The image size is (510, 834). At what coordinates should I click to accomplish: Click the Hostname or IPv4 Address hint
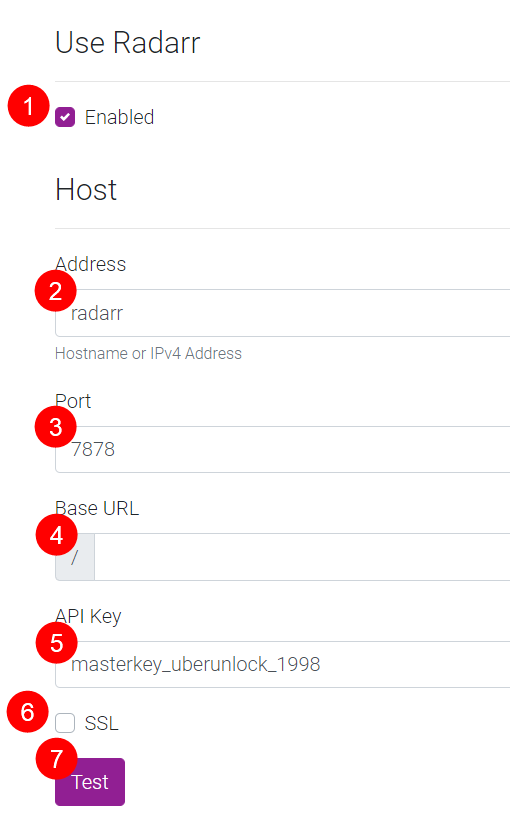click(148, 354)
